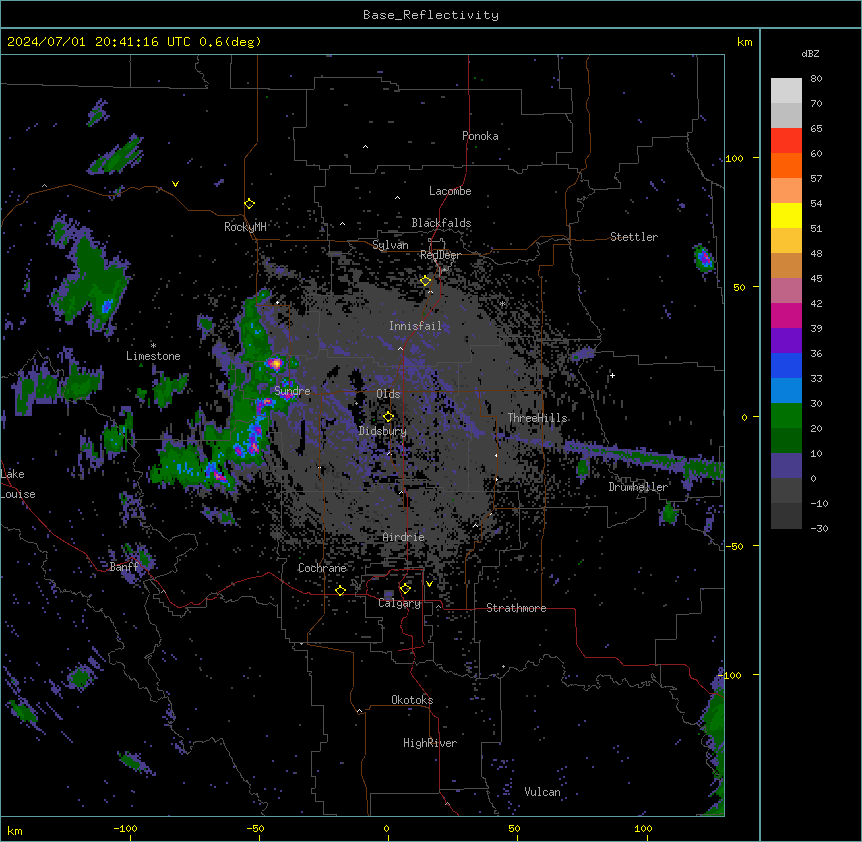Viewport: 862px width, 842px height.
Task: Click the intense storm cell core above Sundre
Action: click(275, 363)
